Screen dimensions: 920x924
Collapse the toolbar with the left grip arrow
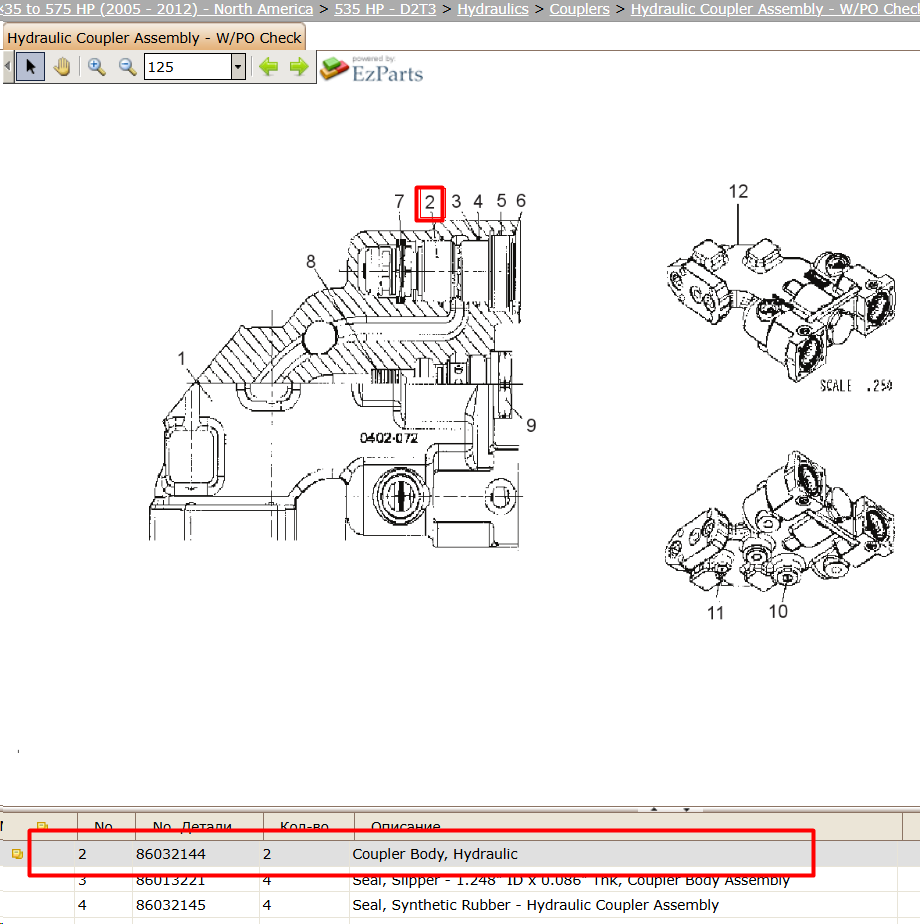[x=8, y=67]
